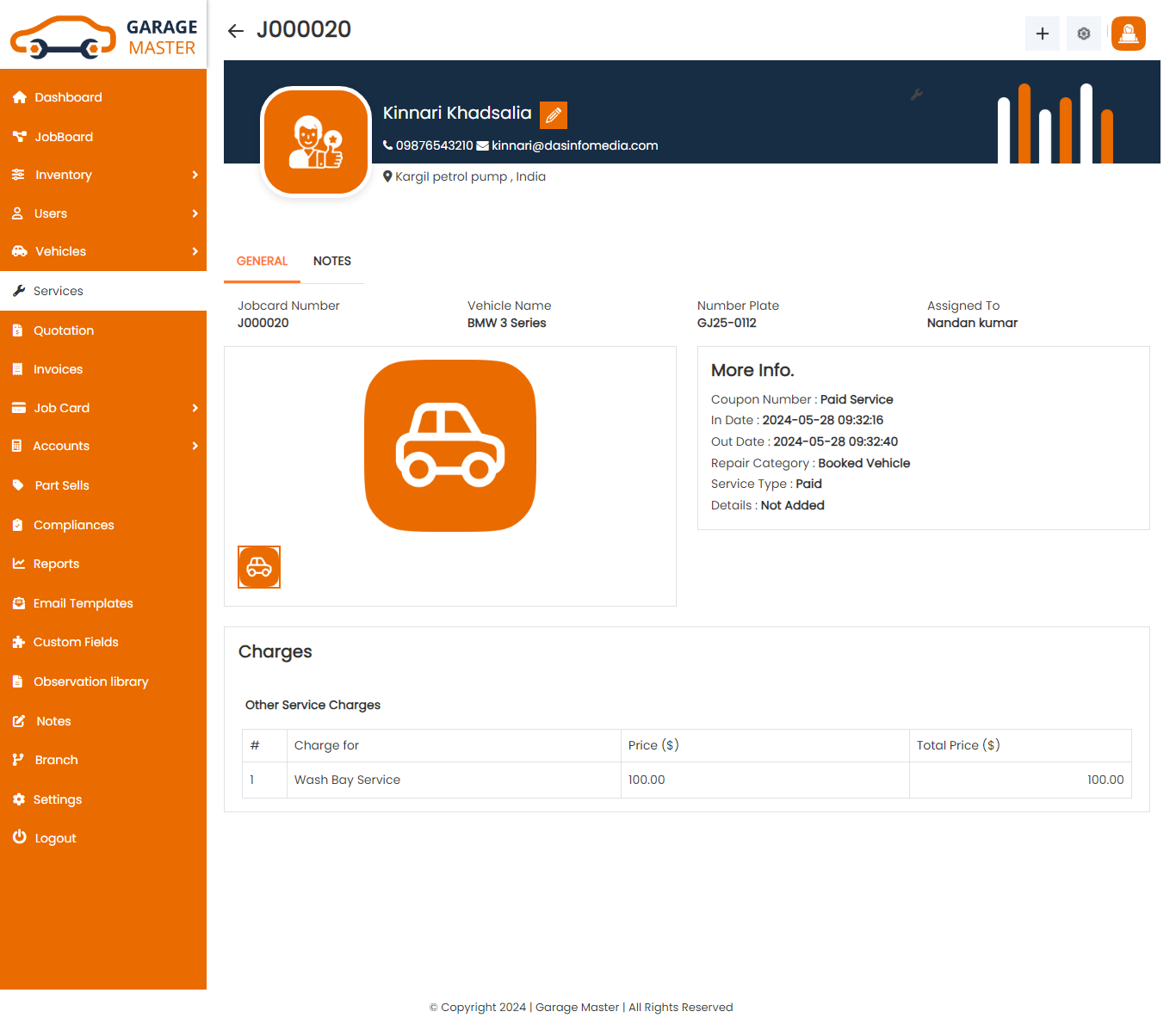Select the GENERAL tab

tap(262, 261)
